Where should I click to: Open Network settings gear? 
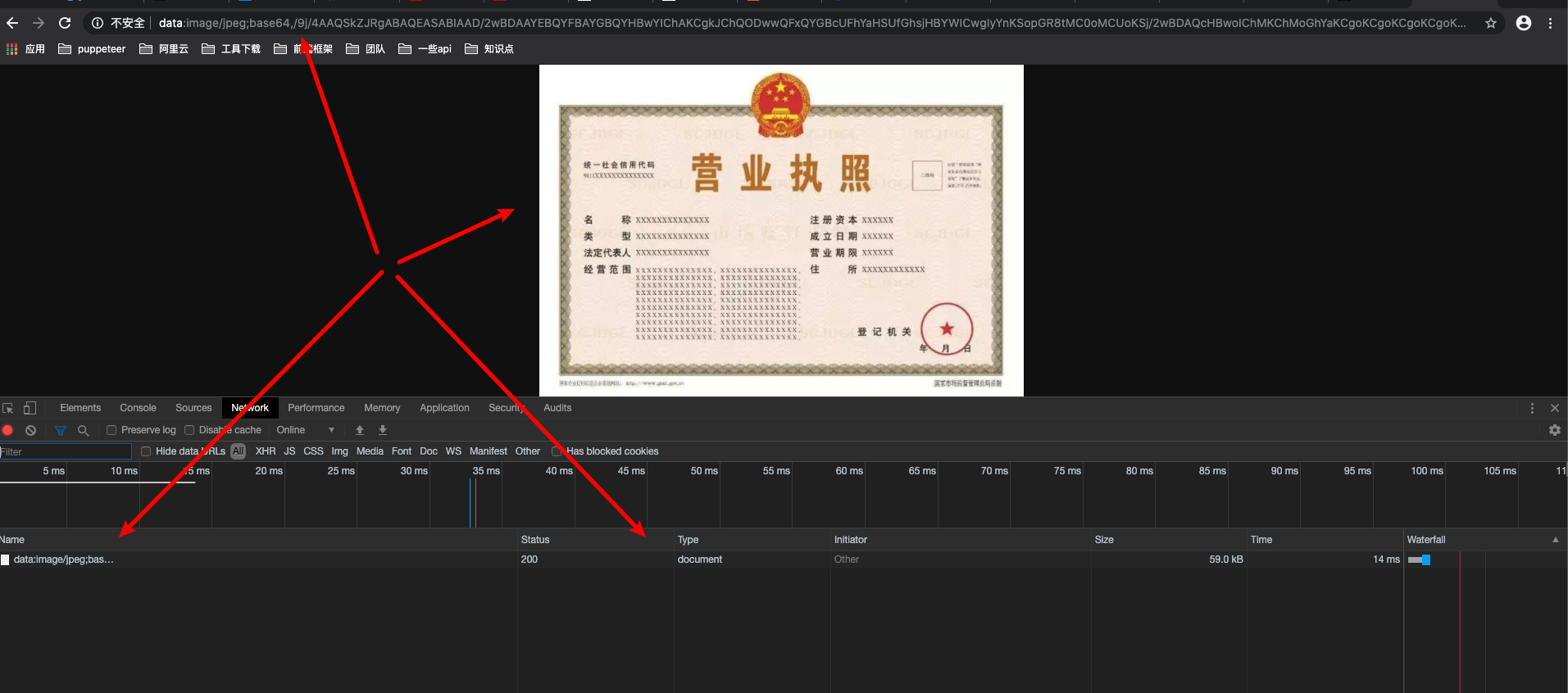pos(1555,430)
